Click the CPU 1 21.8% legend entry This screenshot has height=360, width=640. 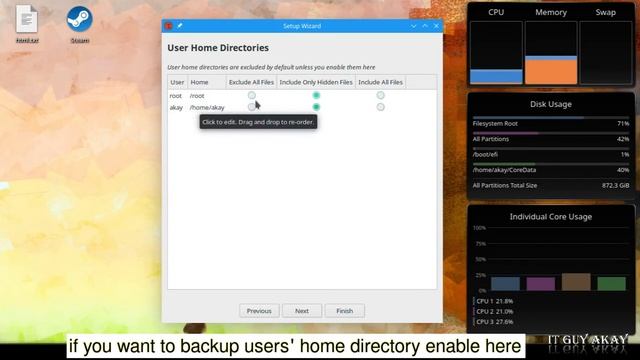[x=494, y=301]
